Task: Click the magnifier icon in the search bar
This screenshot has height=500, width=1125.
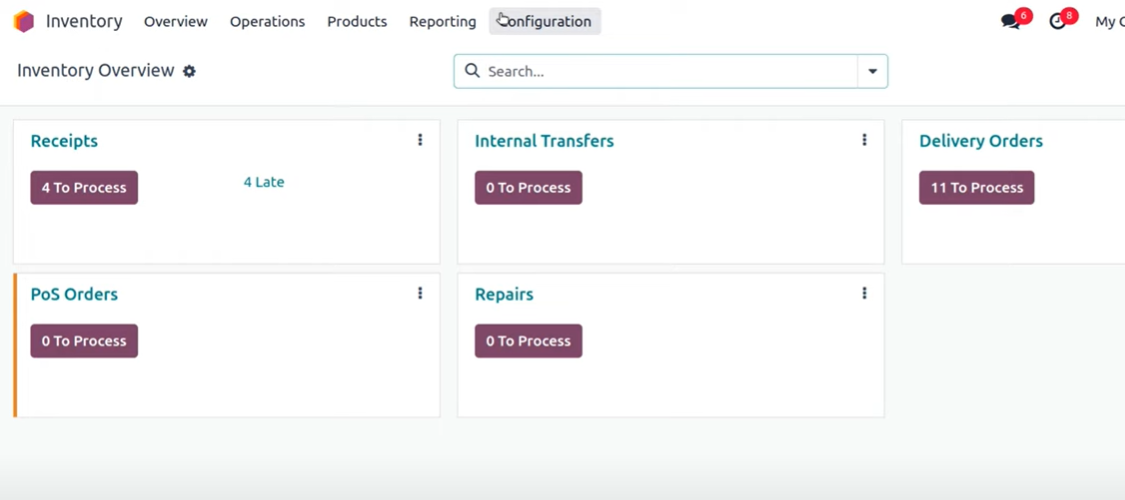Action: [x=471, y=70]
